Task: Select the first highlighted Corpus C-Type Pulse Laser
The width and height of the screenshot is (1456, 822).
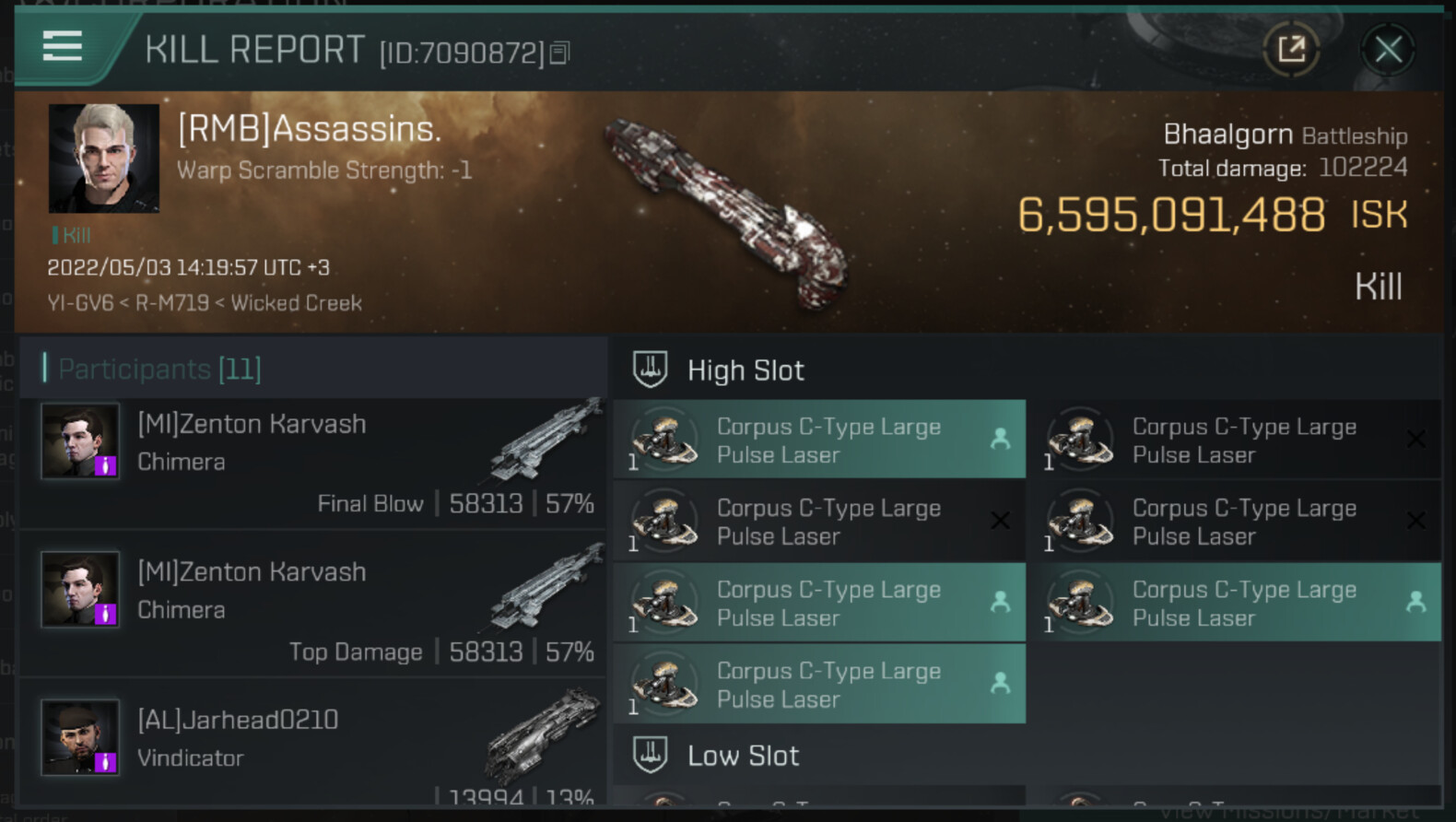Action: (x=819, y=440)
